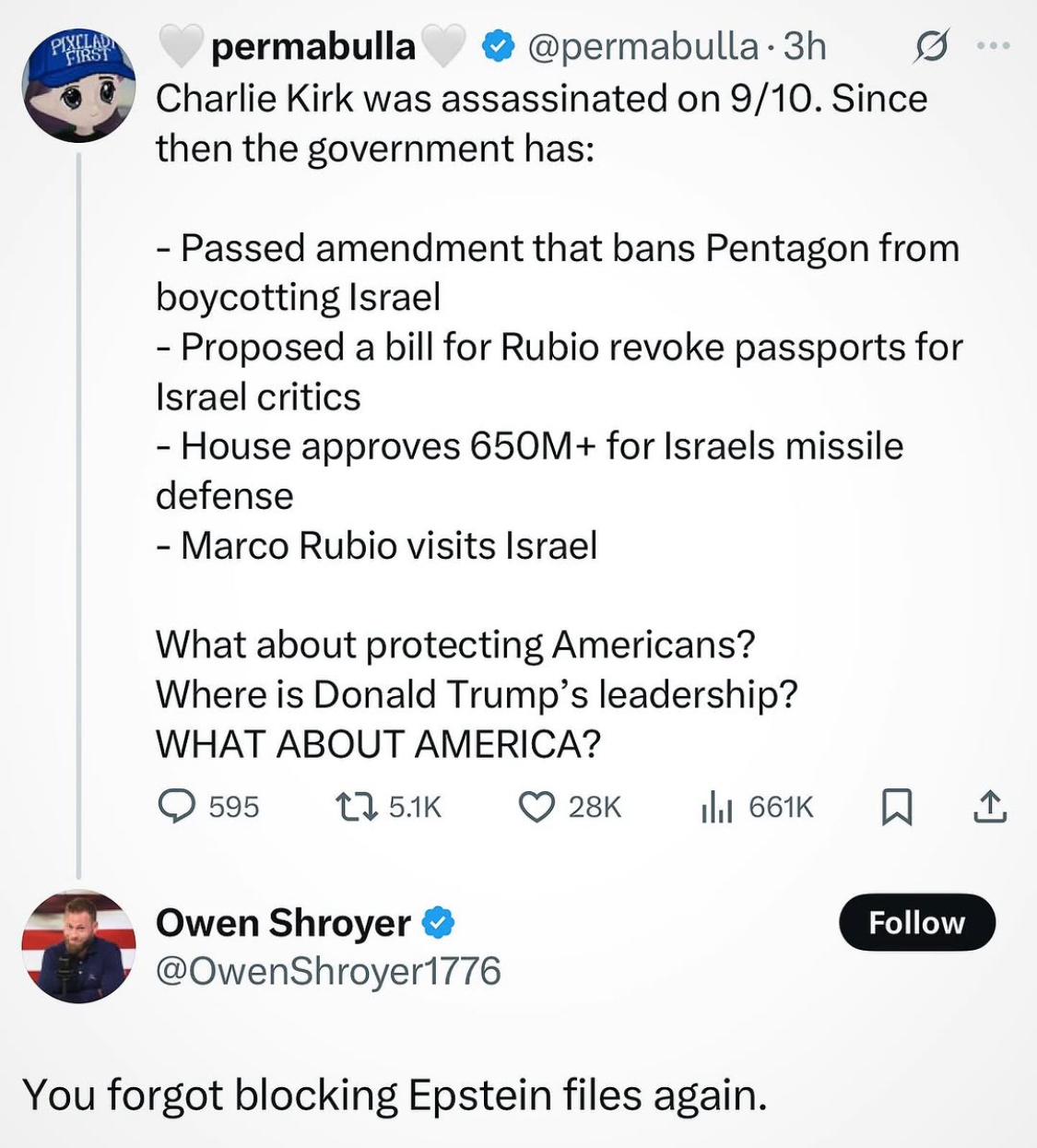The image size is (1037, 1148).
Task: Bookmark the permabulla post
Action: (x=897, y=807)
